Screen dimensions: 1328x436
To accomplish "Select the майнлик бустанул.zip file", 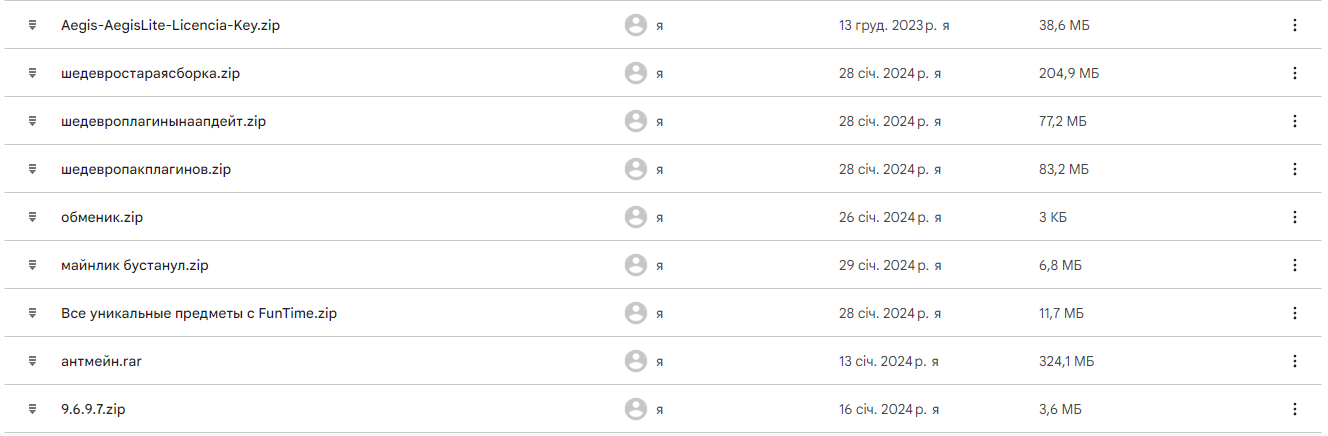I will 134,265.
